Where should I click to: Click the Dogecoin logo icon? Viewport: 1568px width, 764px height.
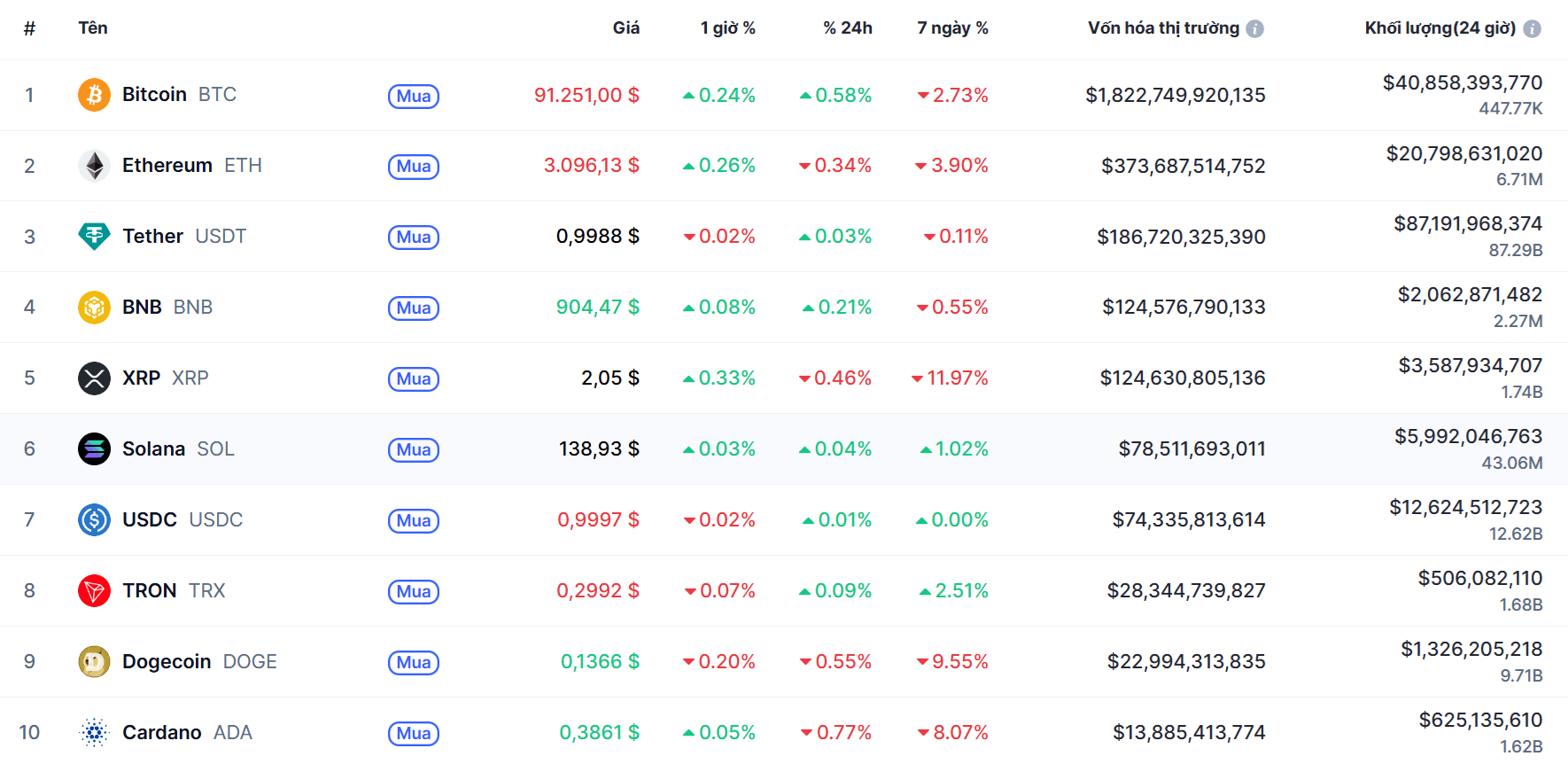[x=94, y=662]
